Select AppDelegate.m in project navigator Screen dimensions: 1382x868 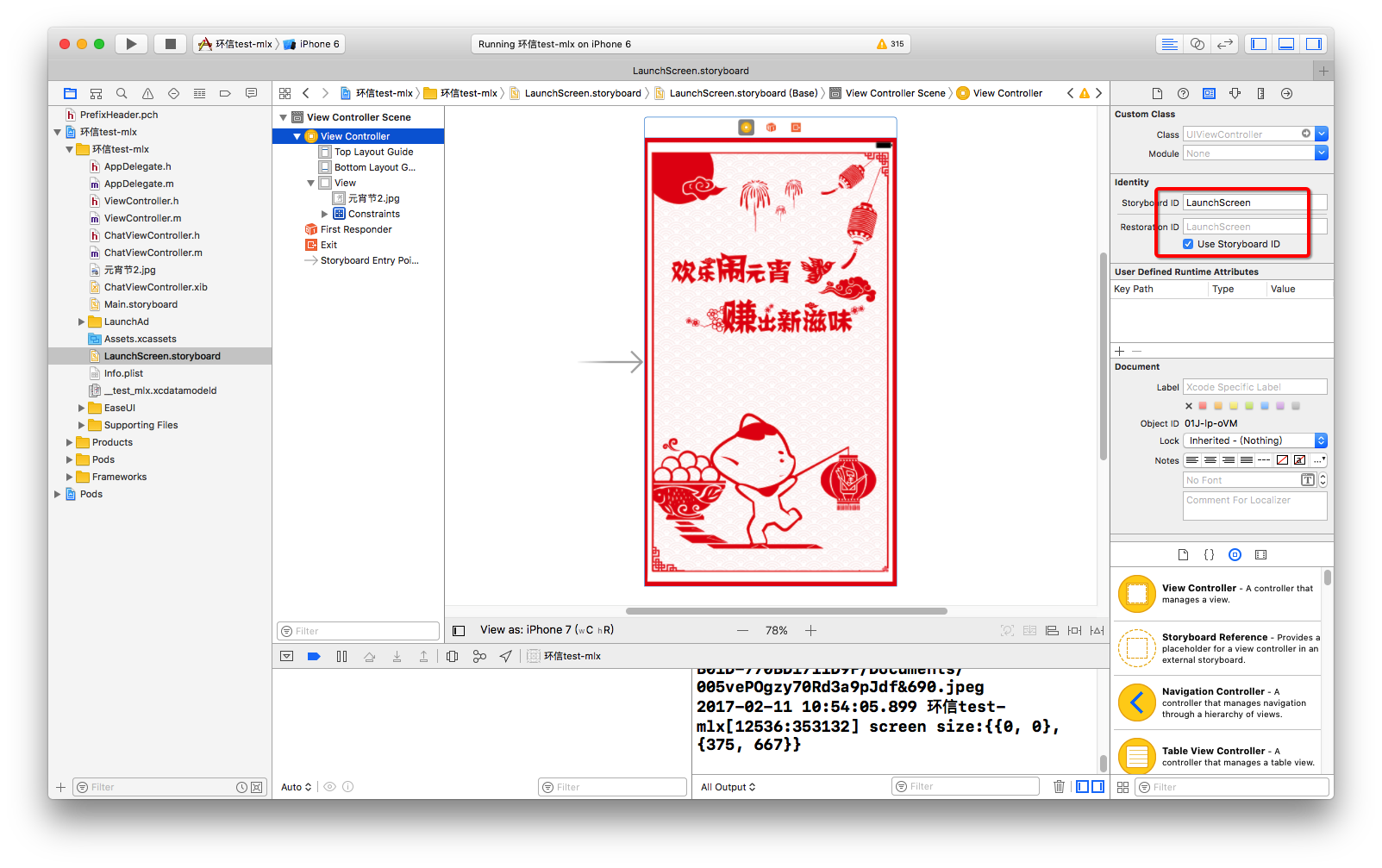tap(139, 184)
